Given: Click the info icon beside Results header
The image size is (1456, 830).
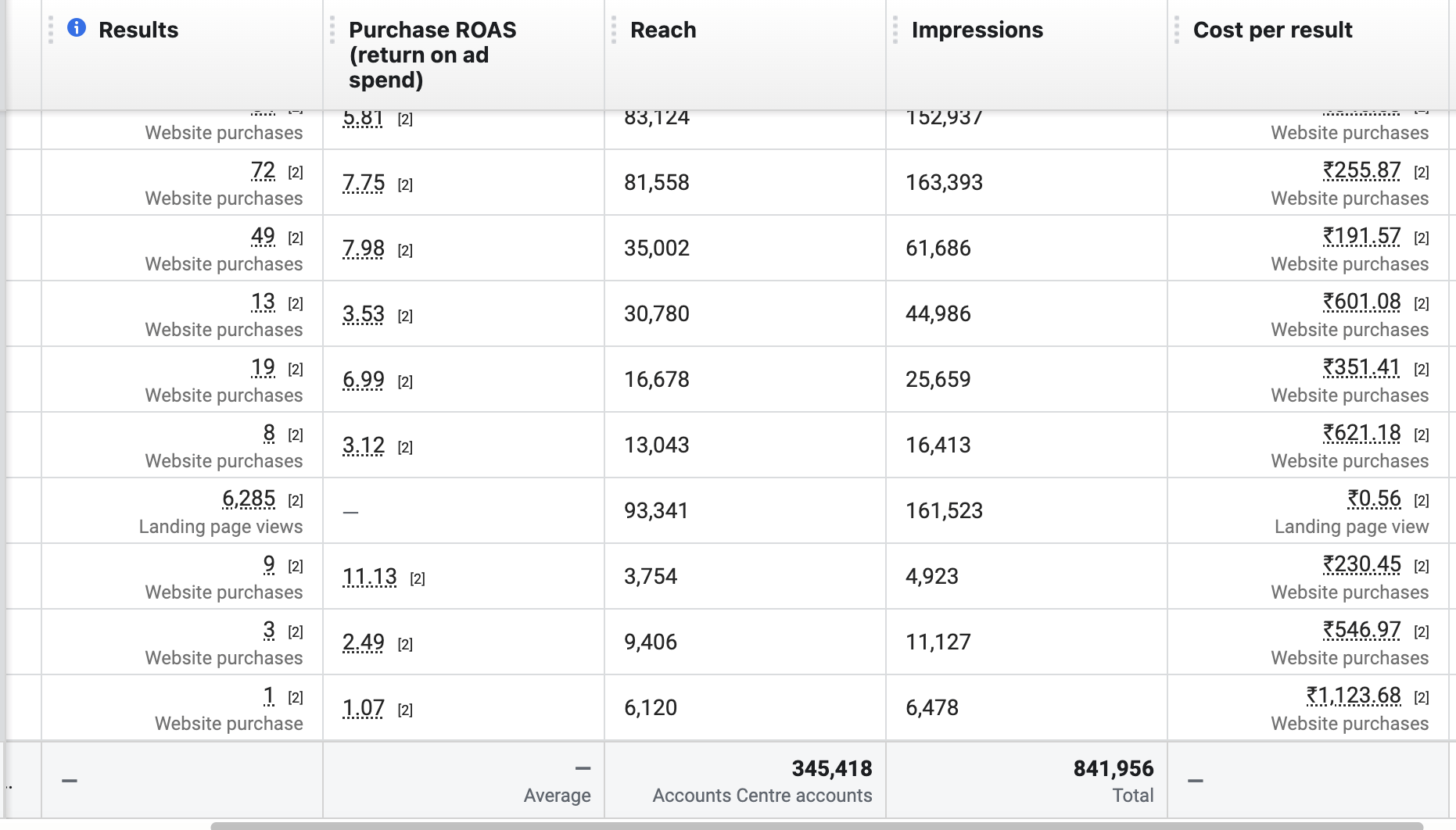Looking at the screenshot, I should pos(77,28).
